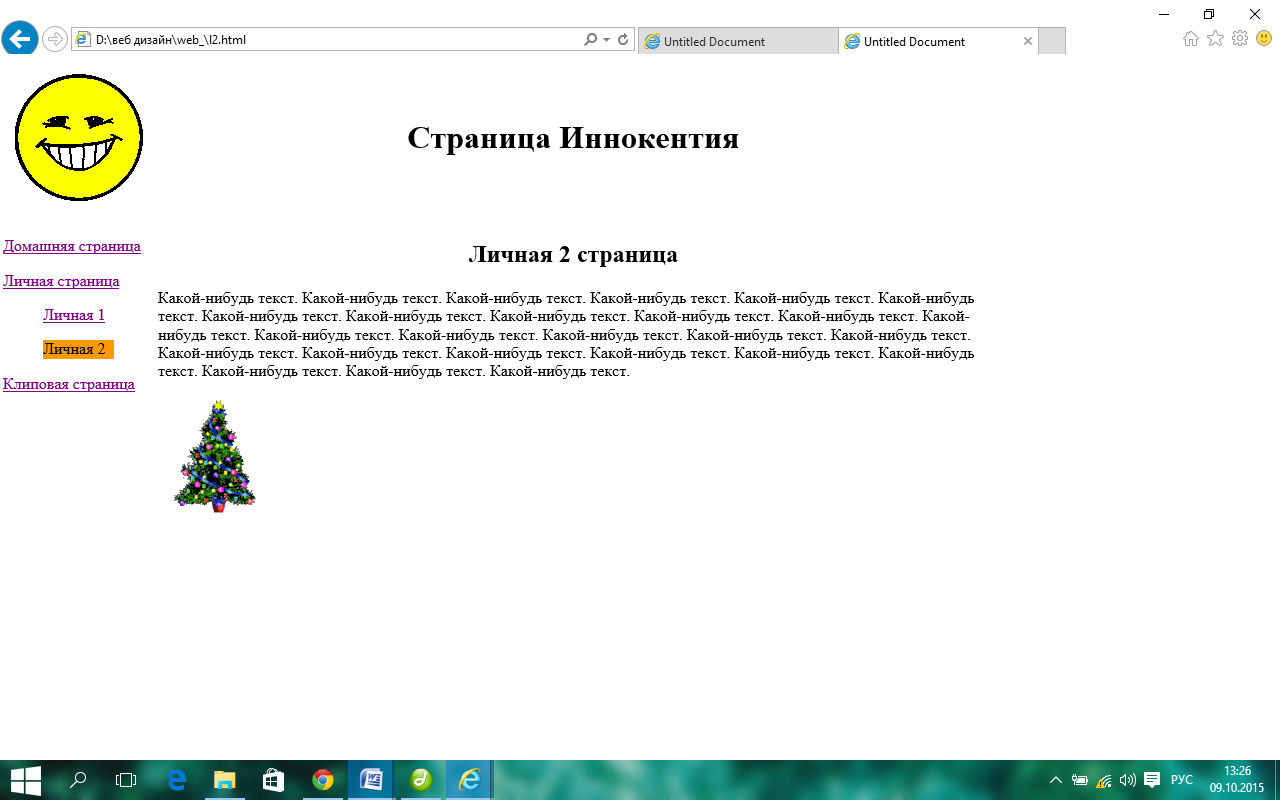Switch to Microsoft Word in the taskbar

point(370,780)
